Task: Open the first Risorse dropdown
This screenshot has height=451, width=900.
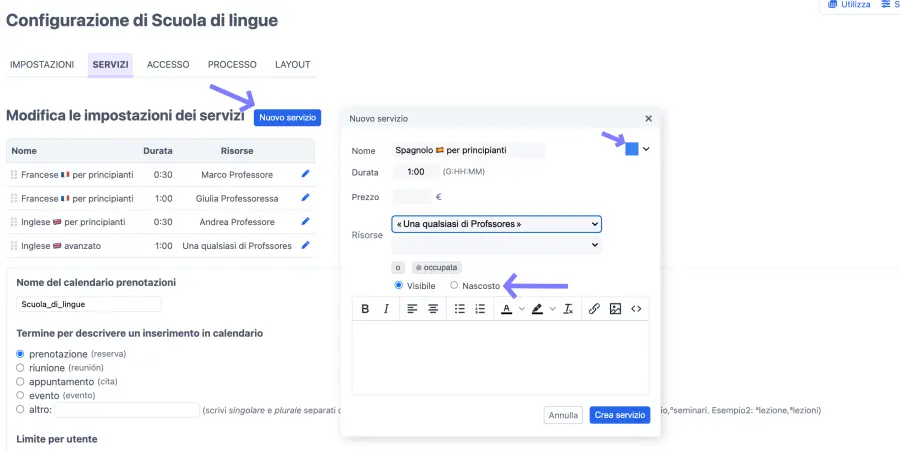Action: click(x=496, y=224)
